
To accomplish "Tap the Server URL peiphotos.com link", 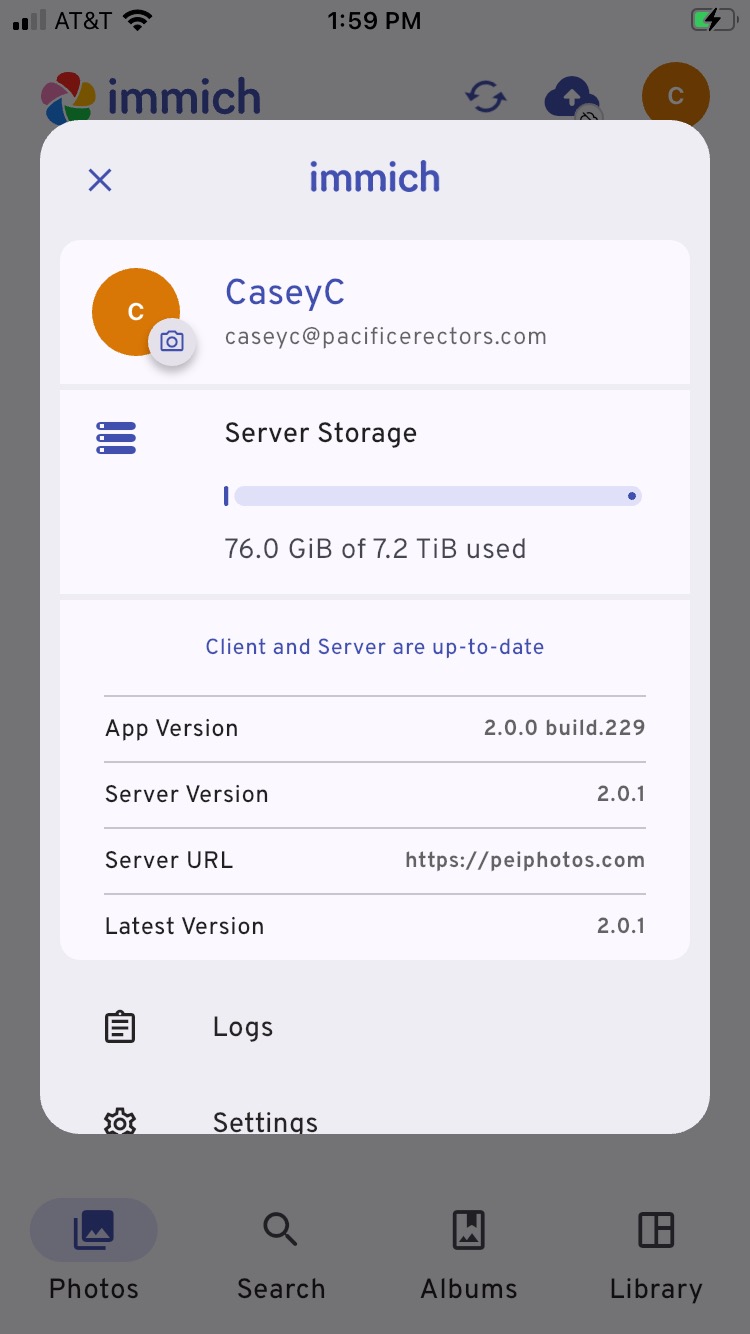I will tap(524, 860).
